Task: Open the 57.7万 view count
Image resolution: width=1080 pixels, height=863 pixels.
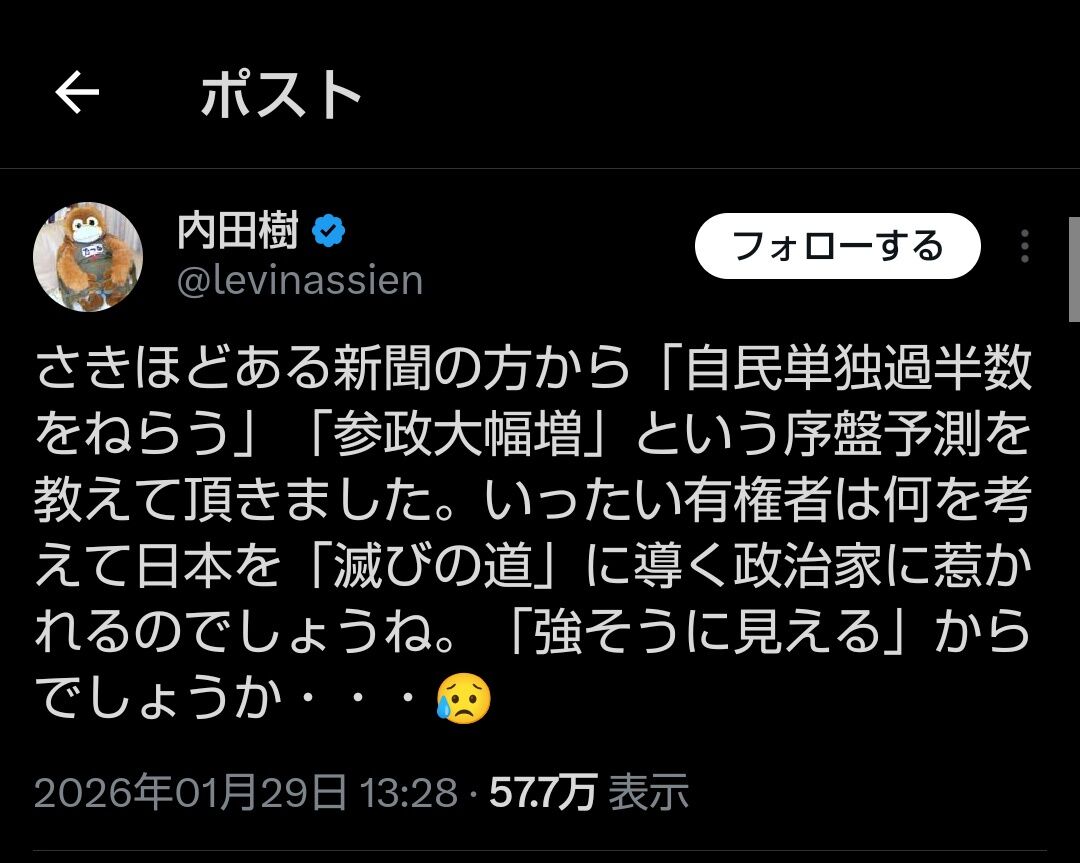Action: (x=543, y=792)
